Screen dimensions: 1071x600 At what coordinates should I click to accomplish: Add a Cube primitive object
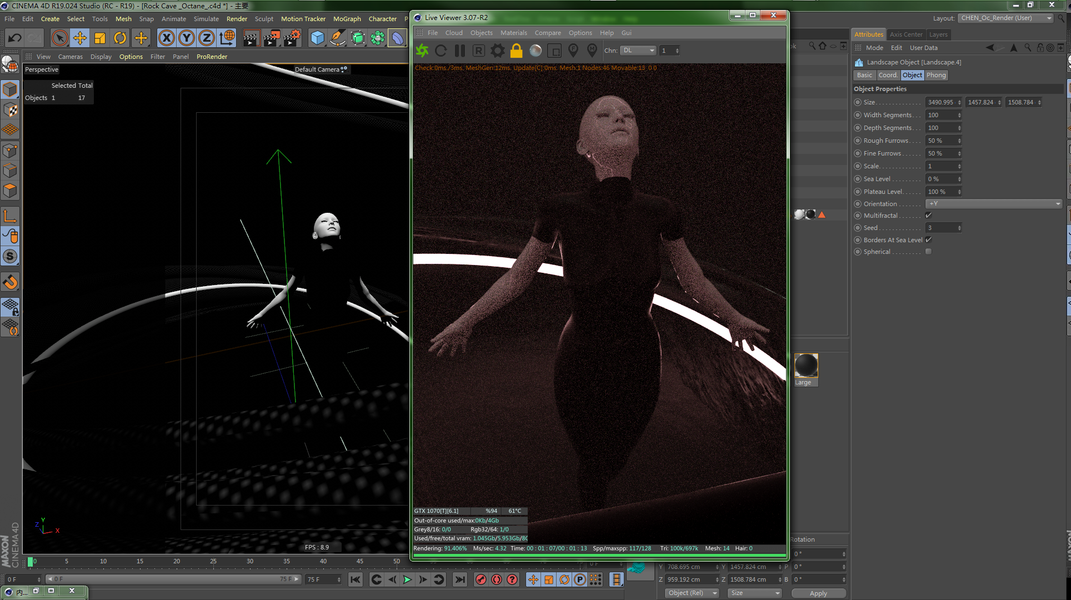click(317, 38)
